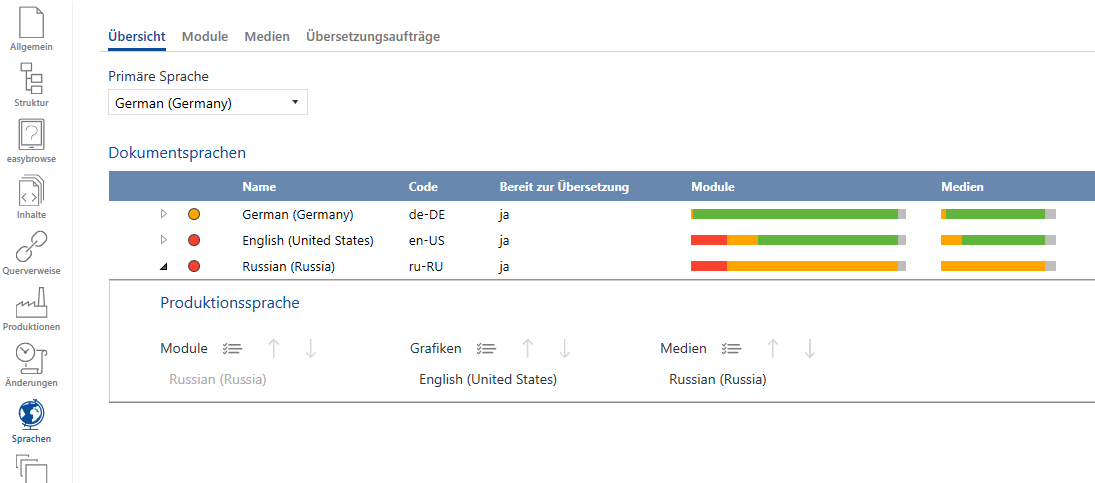Switch to the Module tab
Viewport: 1095px width, 483px height.
(x=205, y=37)
